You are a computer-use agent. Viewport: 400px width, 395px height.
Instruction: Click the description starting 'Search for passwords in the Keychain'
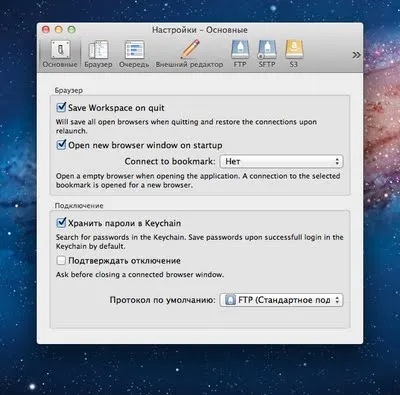point(200,242)
